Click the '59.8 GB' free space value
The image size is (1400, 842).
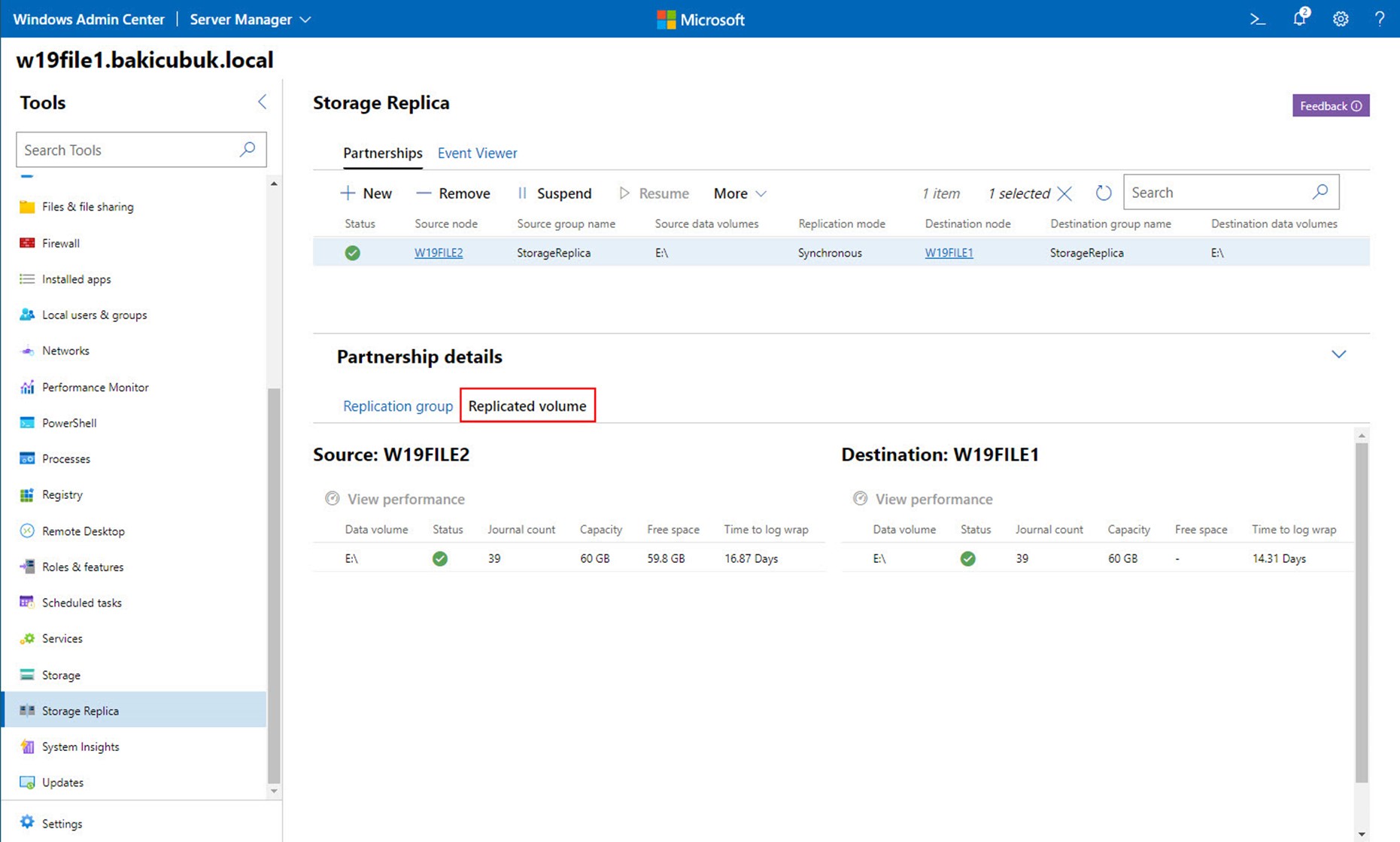click(x=666, y=558)
